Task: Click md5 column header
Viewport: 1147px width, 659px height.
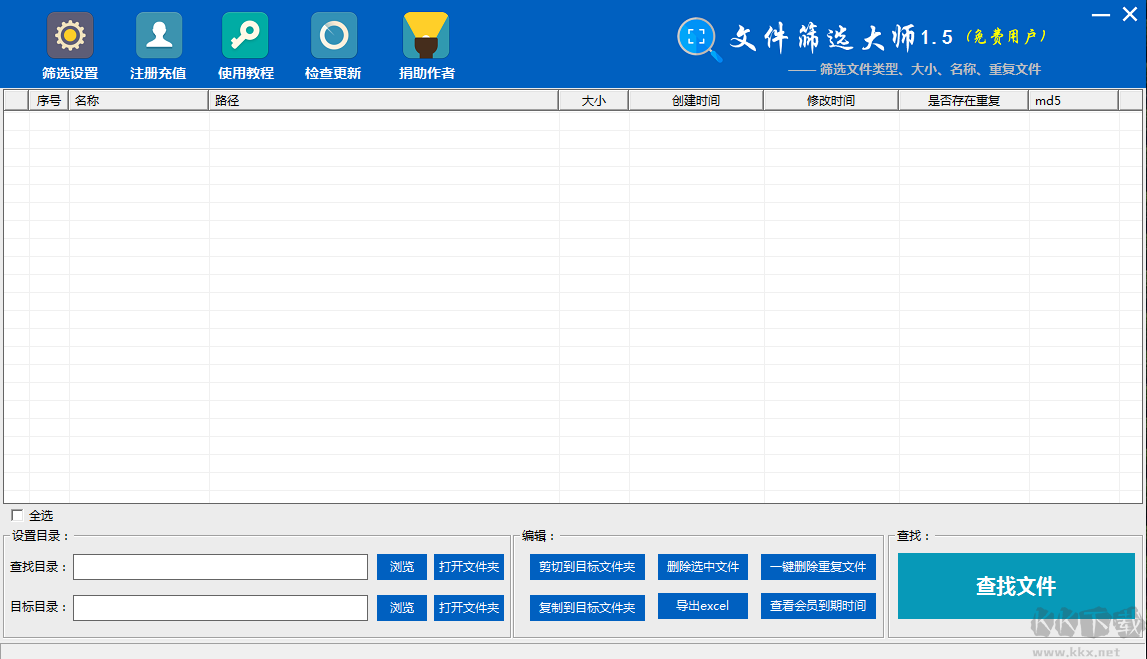Action: tap(1073, 100)
